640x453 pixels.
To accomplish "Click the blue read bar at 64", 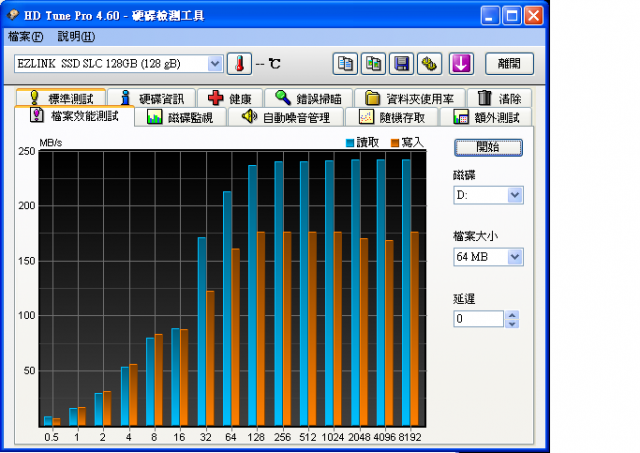I will click(x=227, y=309).
